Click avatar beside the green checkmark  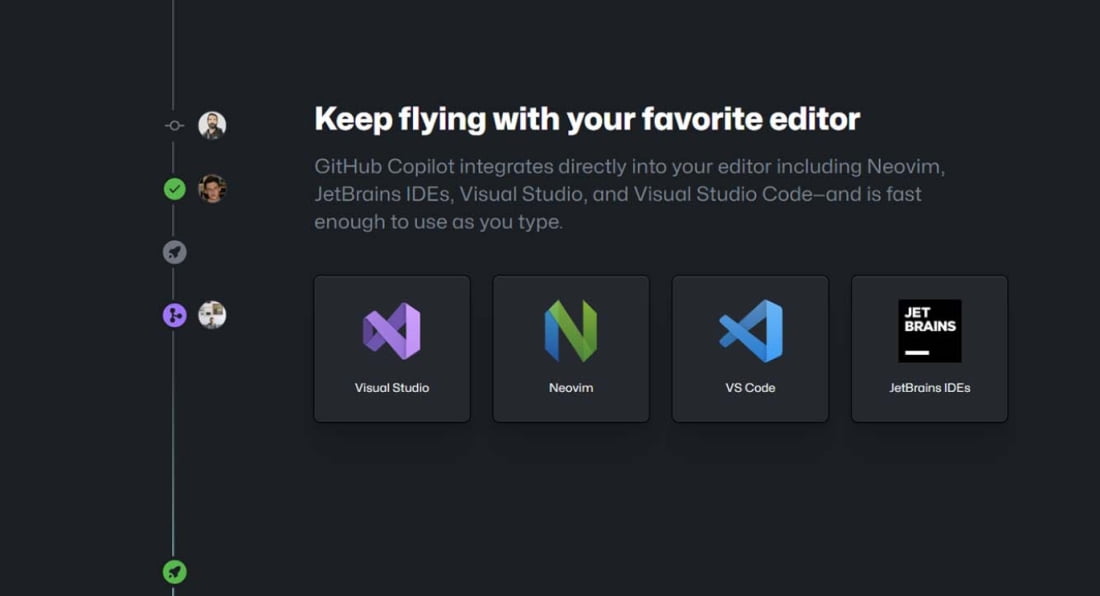pyautogui.click(x=212, y=189)
